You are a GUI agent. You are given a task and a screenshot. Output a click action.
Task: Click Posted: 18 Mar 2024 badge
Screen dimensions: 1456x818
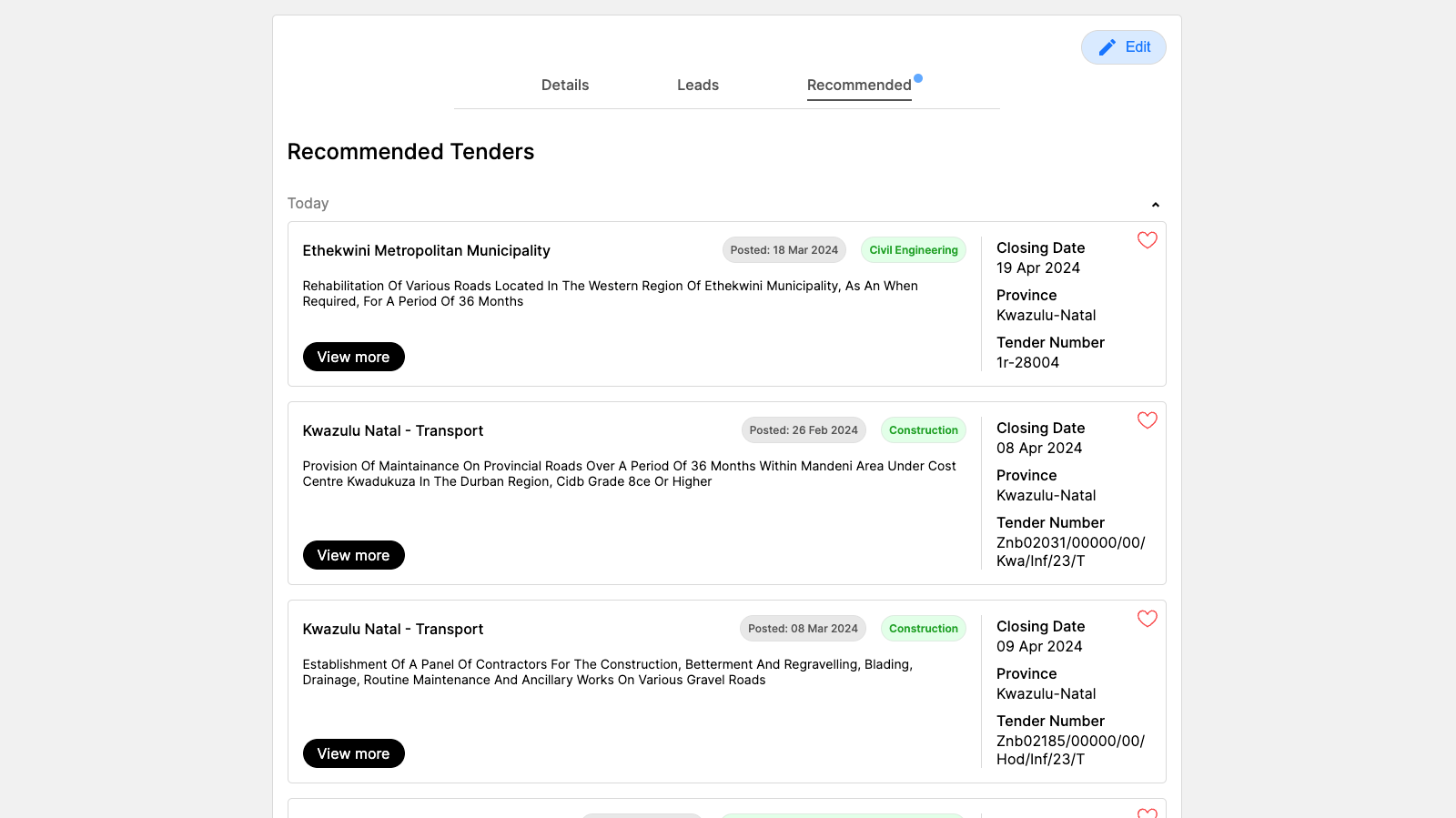tap(784, 250)
